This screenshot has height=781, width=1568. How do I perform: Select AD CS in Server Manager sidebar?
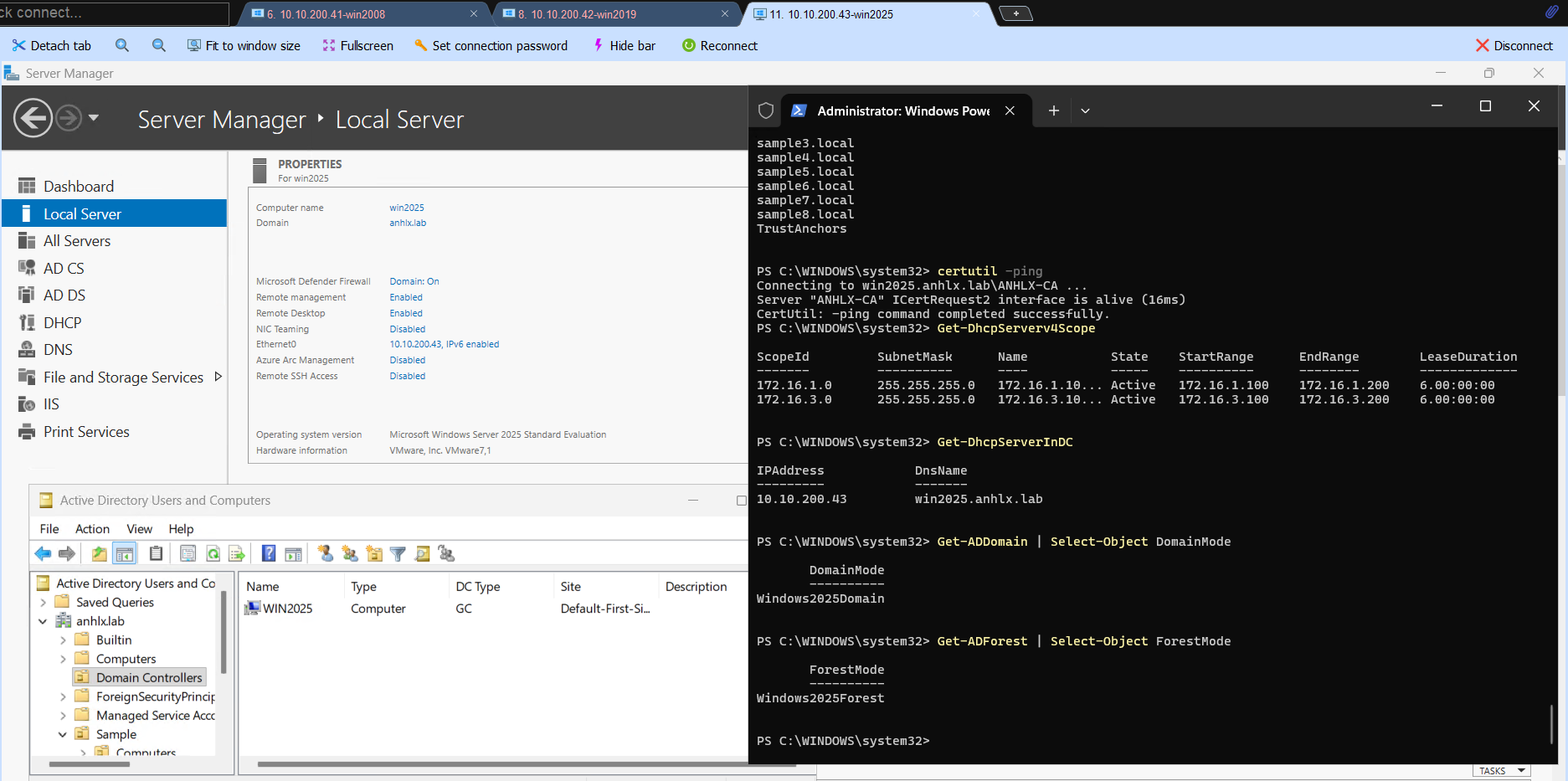point(64,268)
